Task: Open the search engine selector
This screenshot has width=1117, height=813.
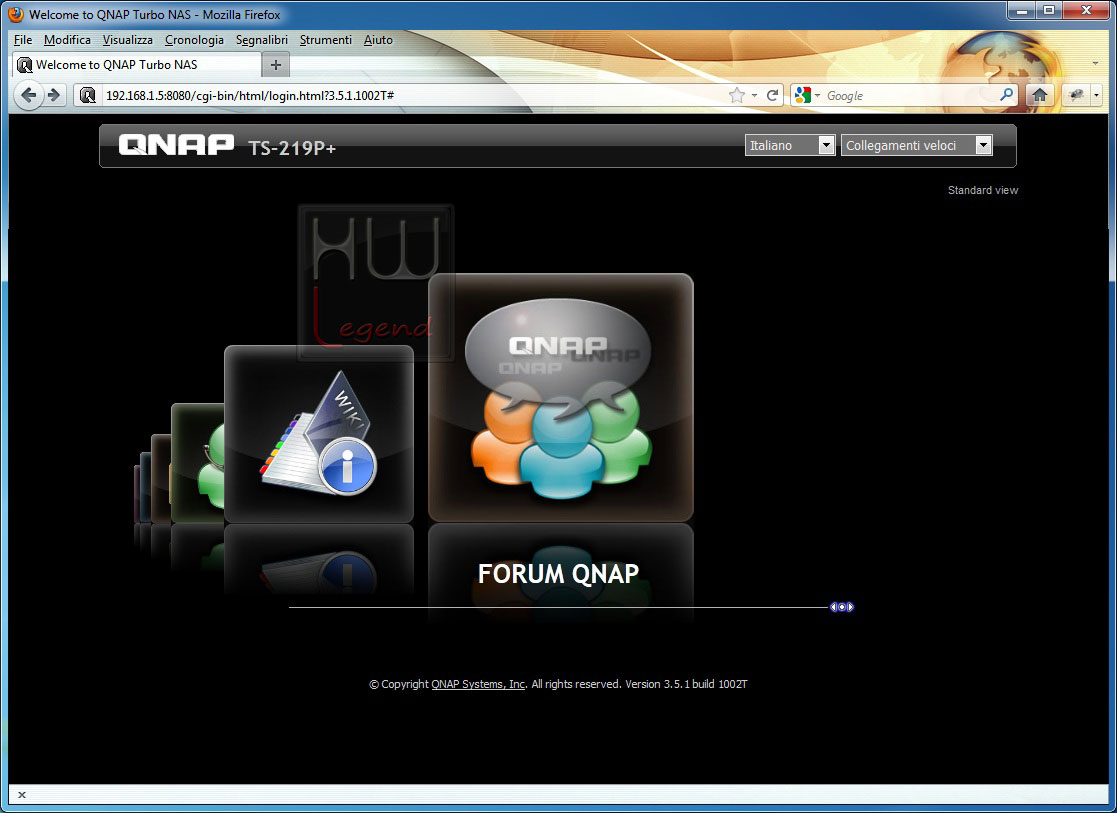Action: [x=807, y=95]
